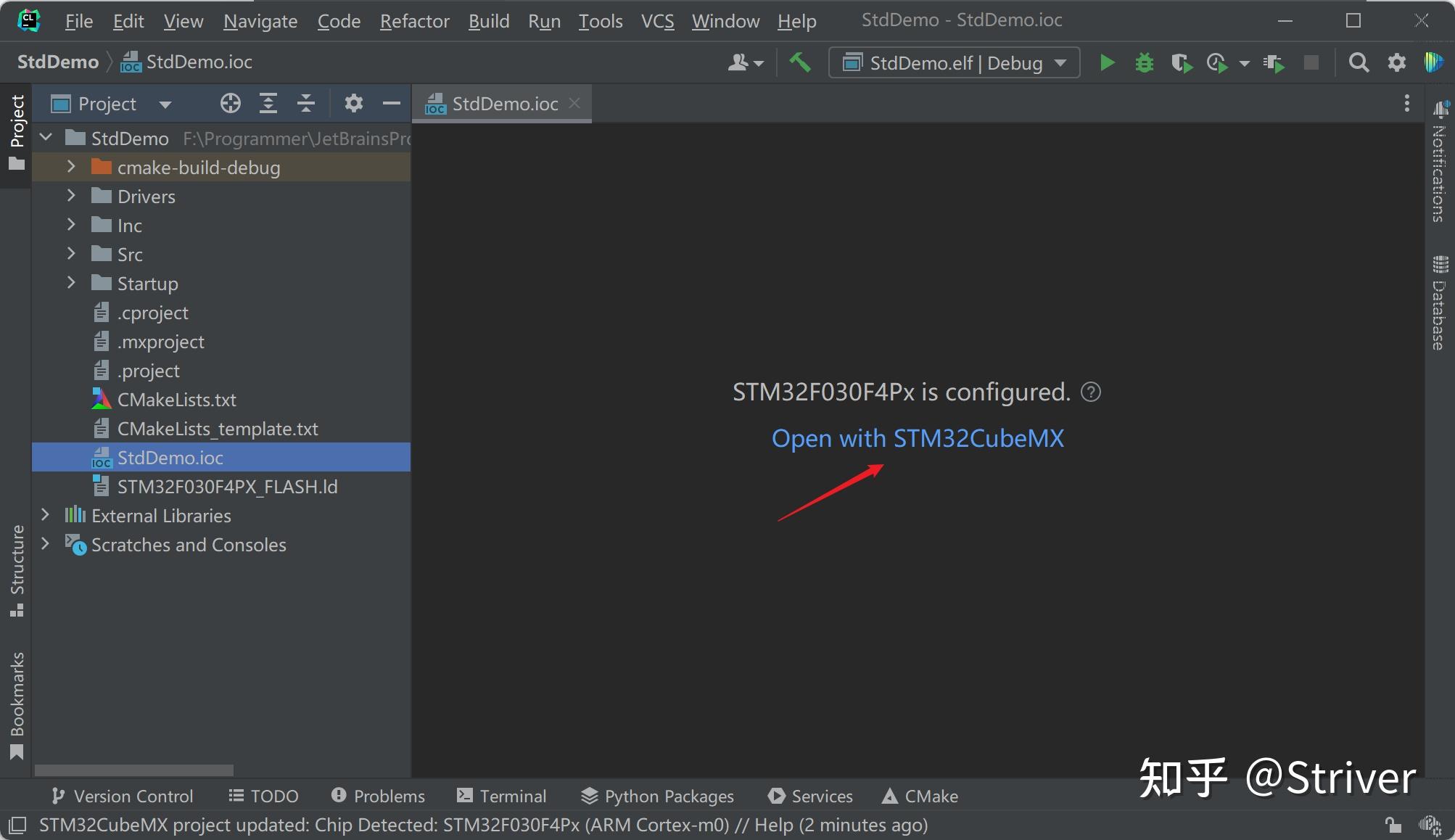Click Collapse All icon in Project panel
Viewport: 1455px width, 840px height.
[x=306, y=104]
